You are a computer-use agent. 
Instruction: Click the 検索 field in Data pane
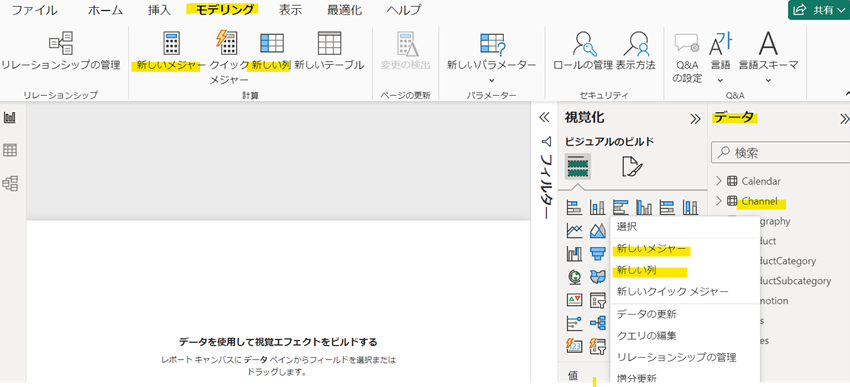781,153
